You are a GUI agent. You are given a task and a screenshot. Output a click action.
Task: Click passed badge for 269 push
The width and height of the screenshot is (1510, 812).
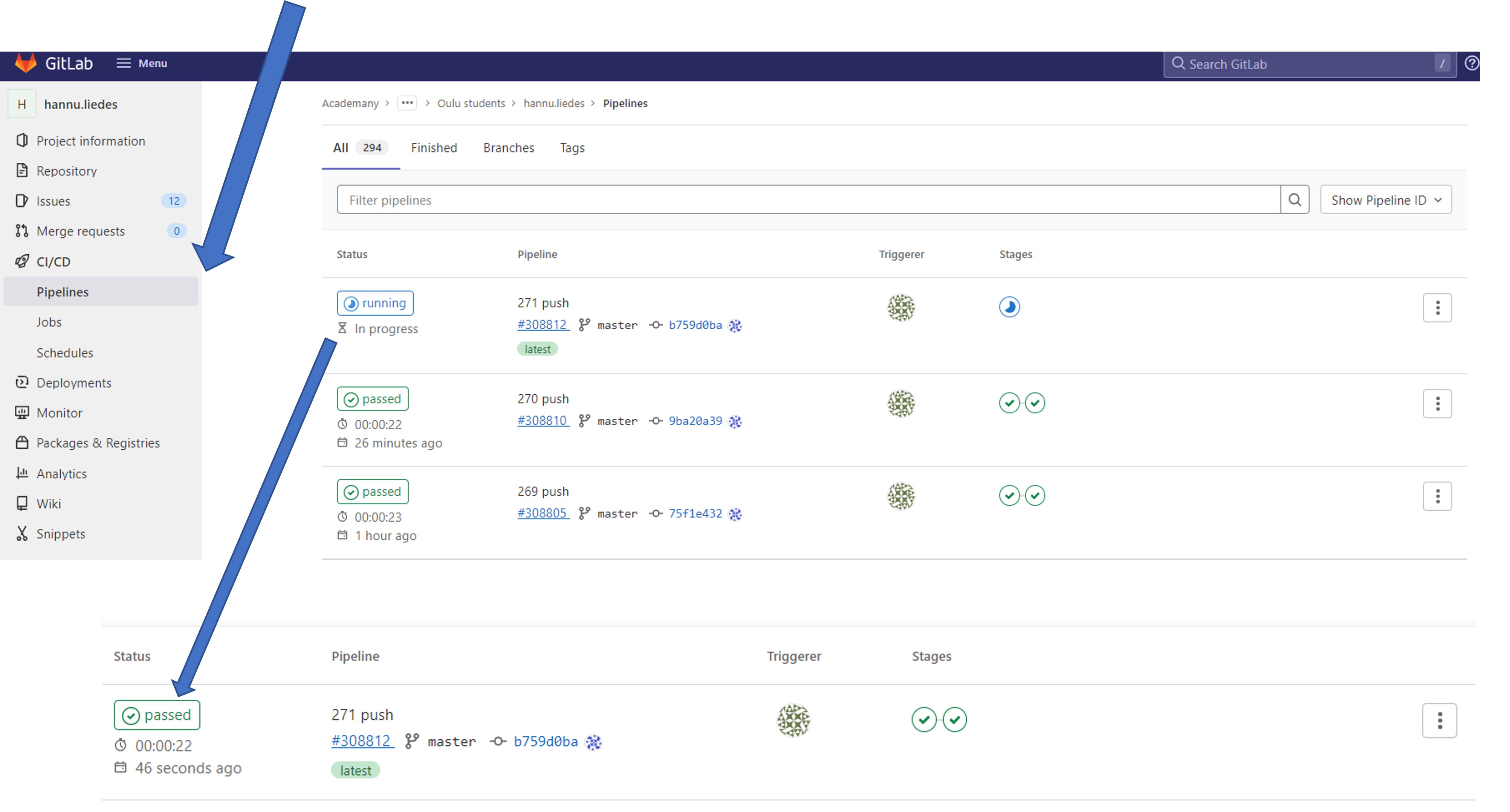click(x=372, y=491)
